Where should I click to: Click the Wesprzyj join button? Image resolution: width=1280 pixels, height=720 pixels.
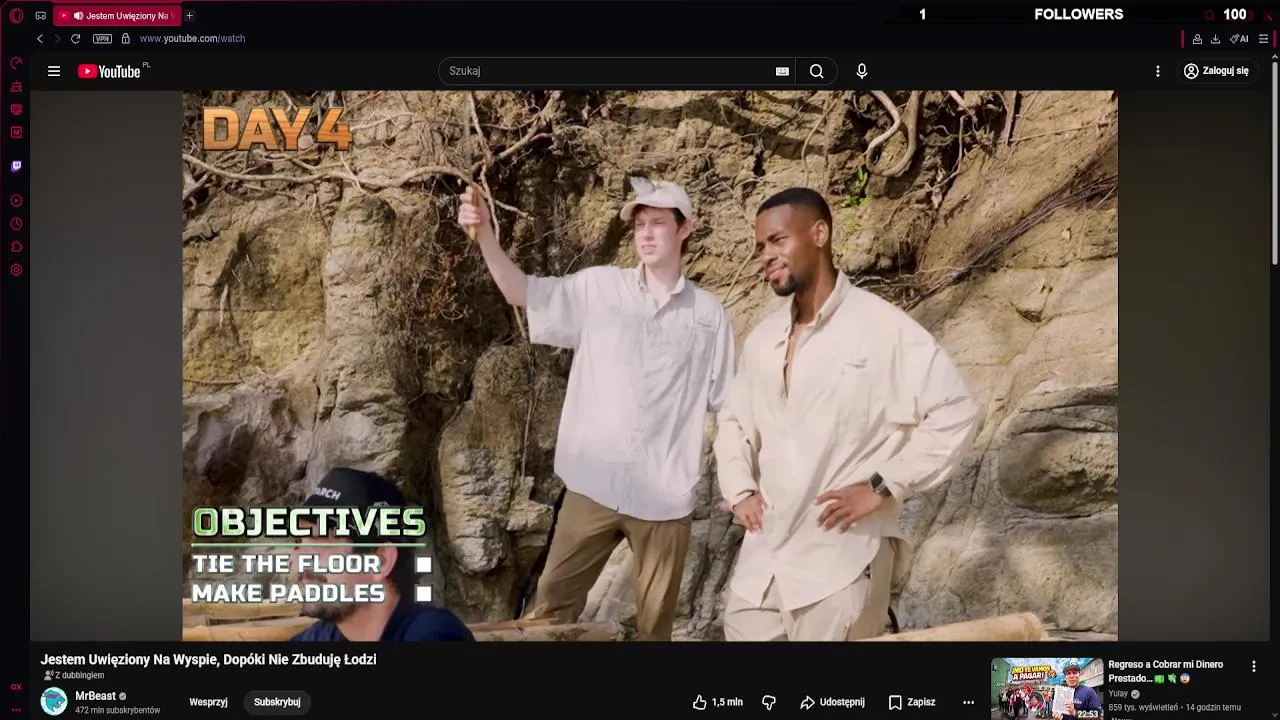coord(208,702)
